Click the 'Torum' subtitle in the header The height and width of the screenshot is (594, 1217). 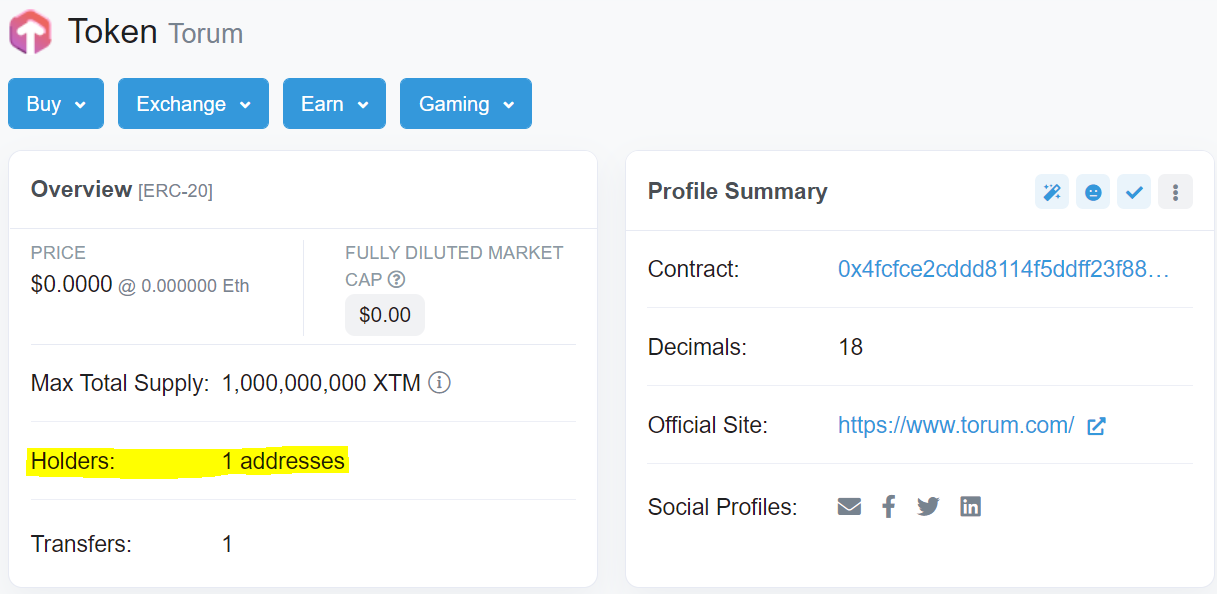point(206,34)
